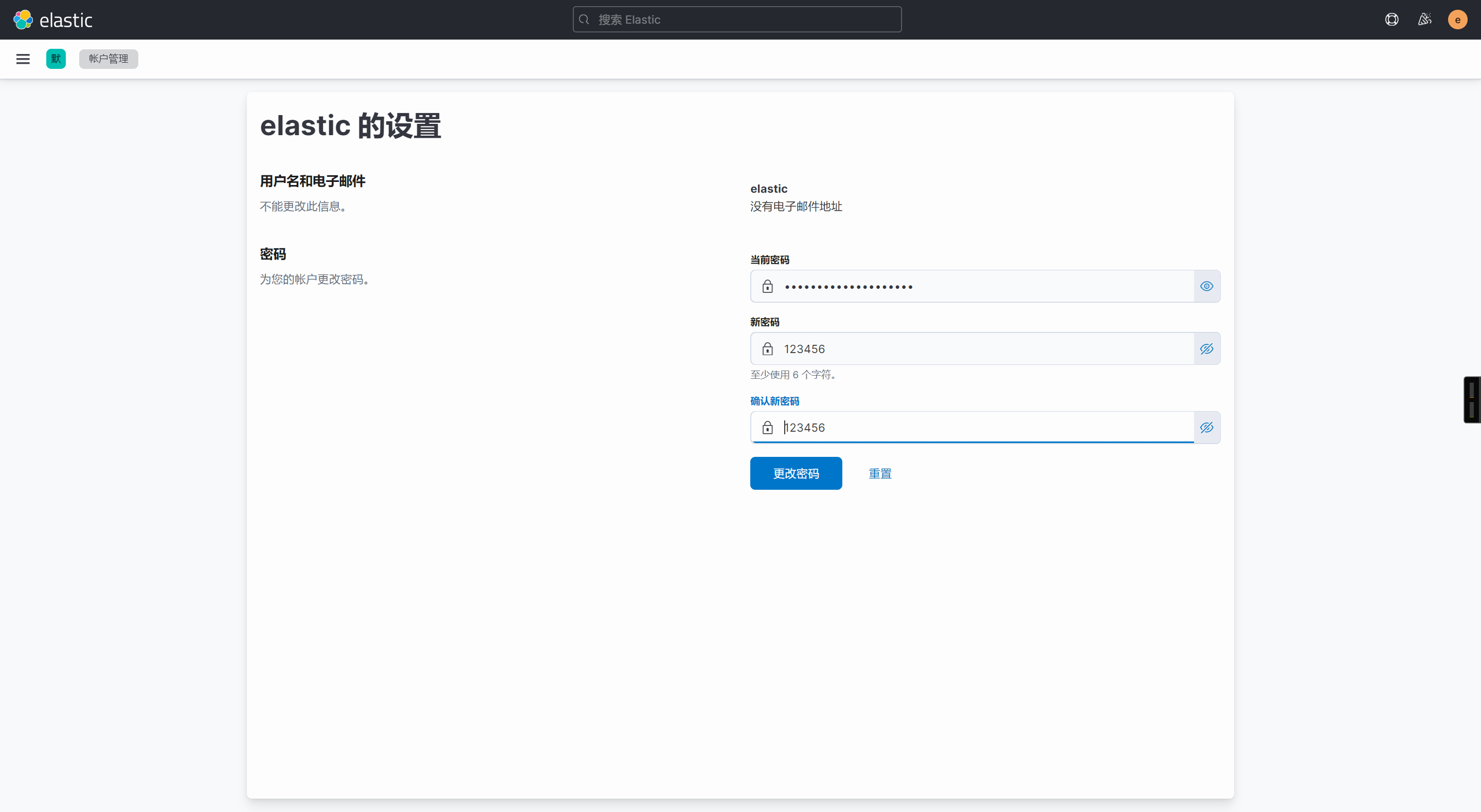The height and width of the screenshot is (812, 1481).
Task: Click the 更改密码 button
Action: point(796,473)
